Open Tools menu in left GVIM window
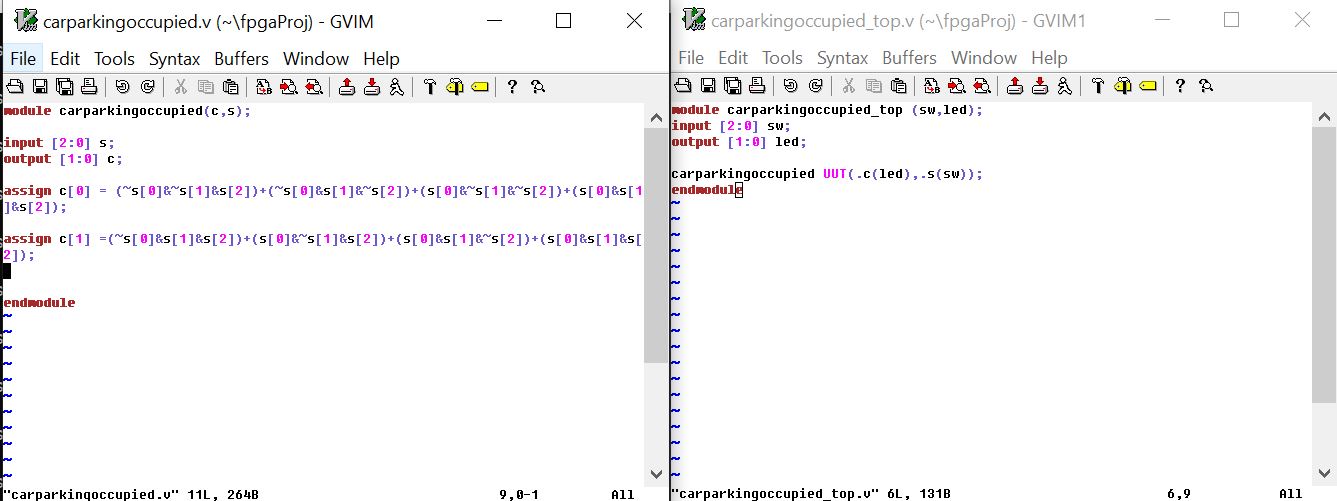 tap(114, 59)
